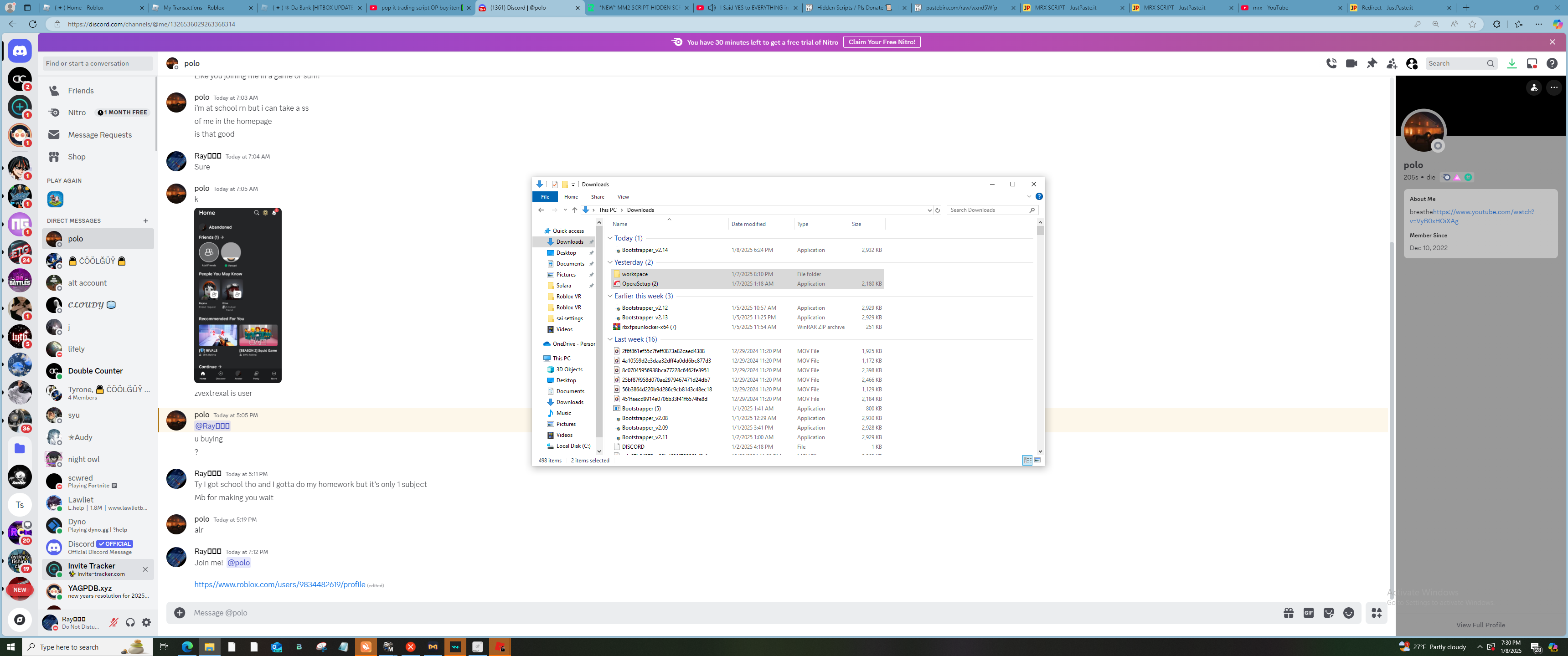
Task: Open Discord user settings gear
Action: 146,623
